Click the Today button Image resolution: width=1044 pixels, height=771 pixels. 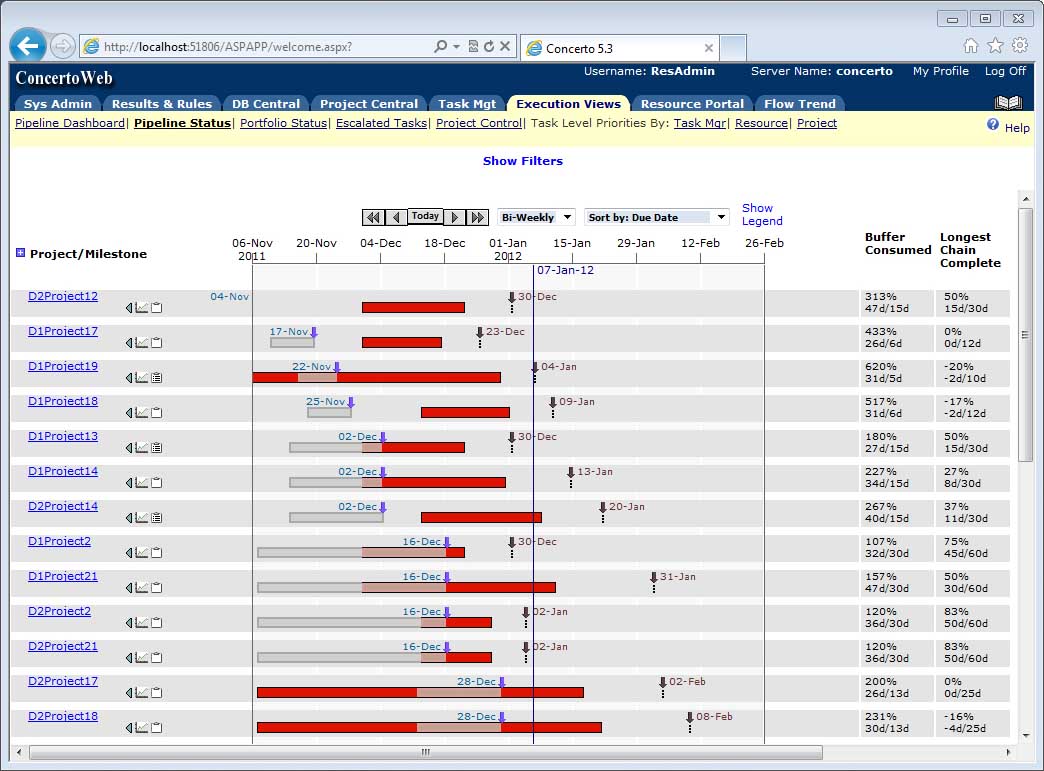coord(425,216)
